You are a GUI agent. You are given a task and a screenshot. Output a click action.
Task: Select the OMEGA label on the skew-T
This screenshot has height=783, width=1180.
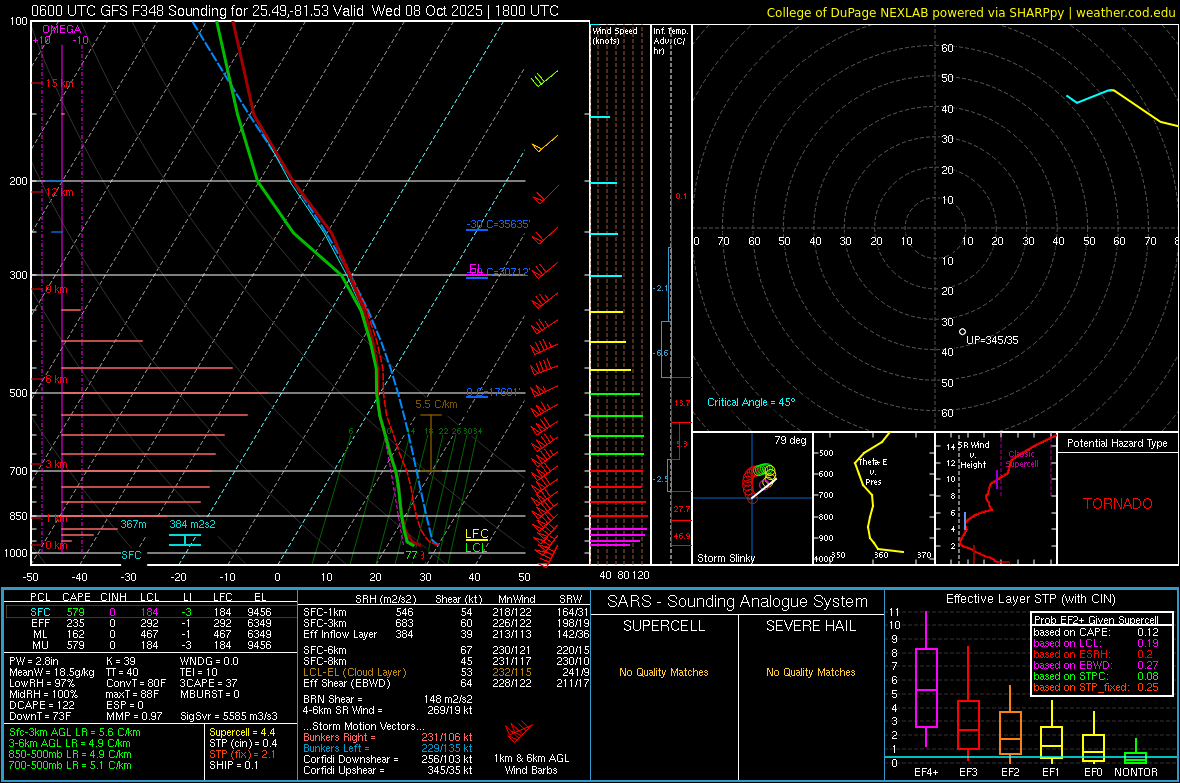(62, 29)
